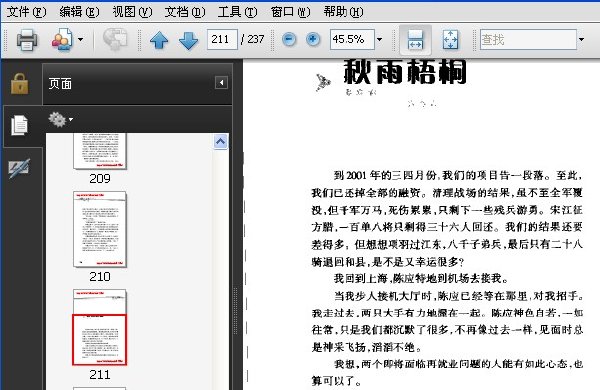The height and width of the screenshot is (390, 600).
Task: Click the 211 label under thumbnail
Action: pos(100,374)
